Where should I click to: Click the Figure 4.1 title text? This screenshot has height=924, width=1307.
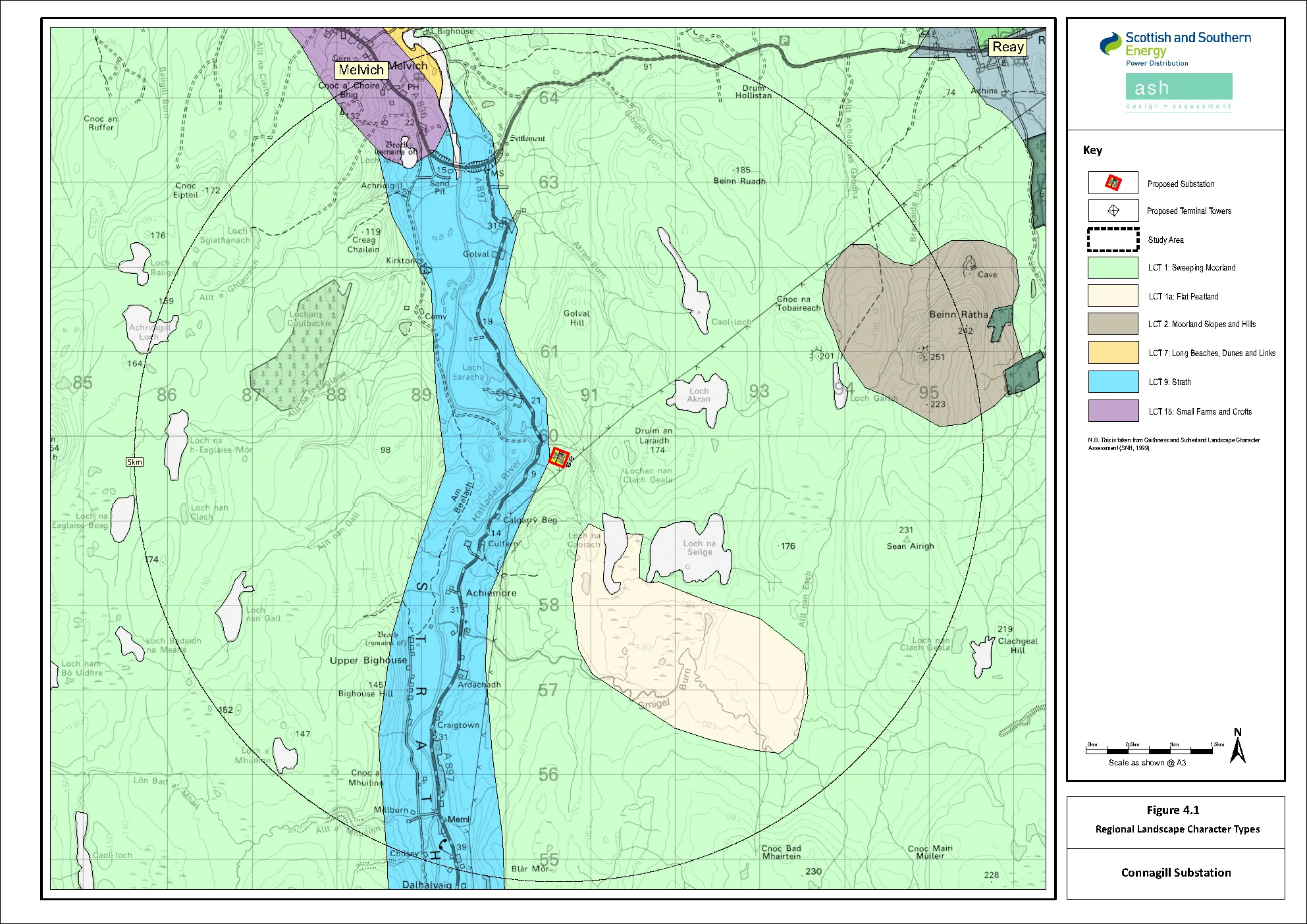(x=1172, y=810)
